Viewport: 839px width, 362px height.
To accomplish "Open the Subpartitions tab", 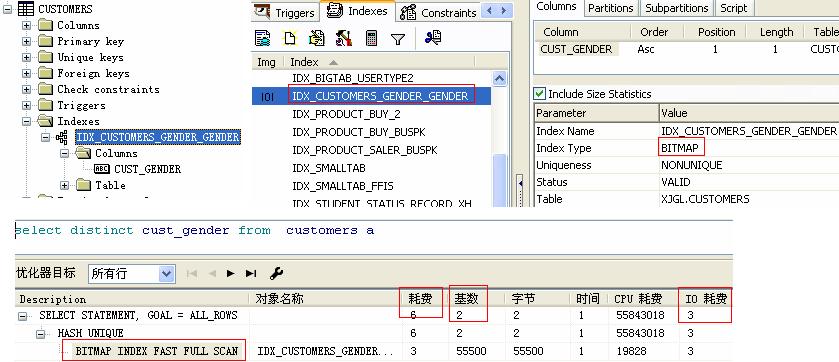I will [676, 8].
